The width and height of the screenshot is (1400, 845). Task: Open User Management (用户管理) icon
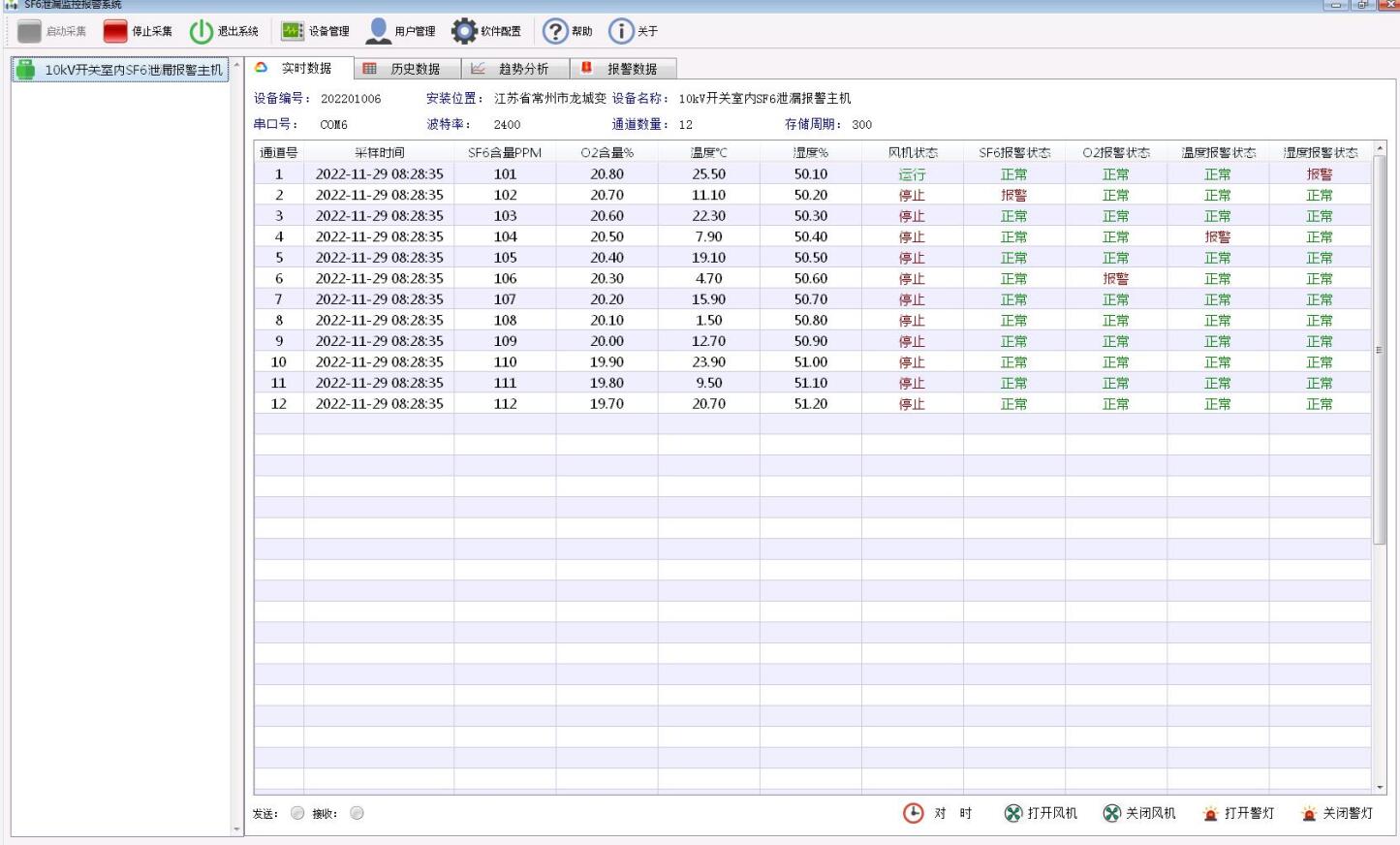[x=378, y=31]
